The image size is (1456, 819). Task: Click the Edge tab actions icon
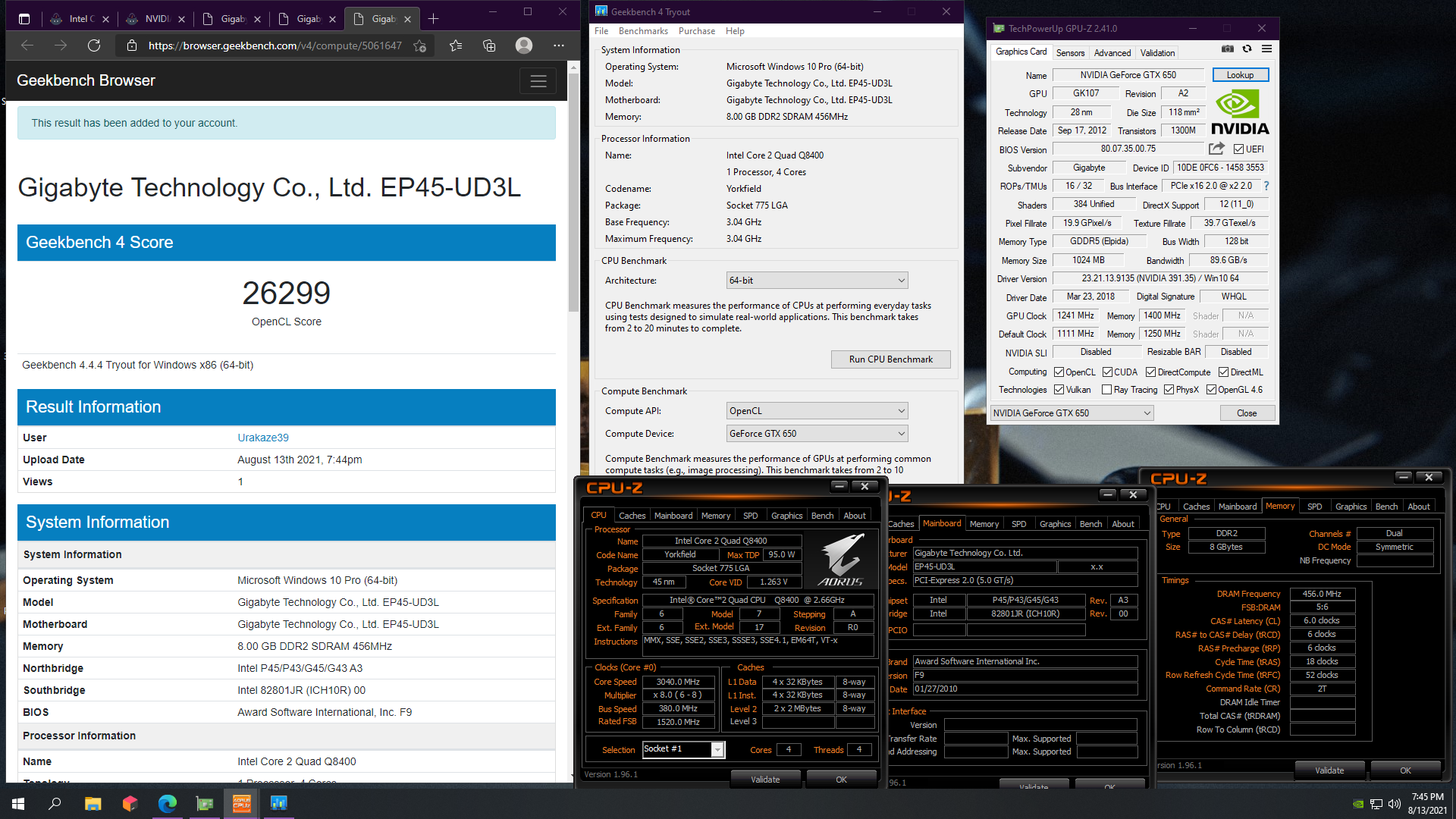pyautogui.click(x=24, y=19)
